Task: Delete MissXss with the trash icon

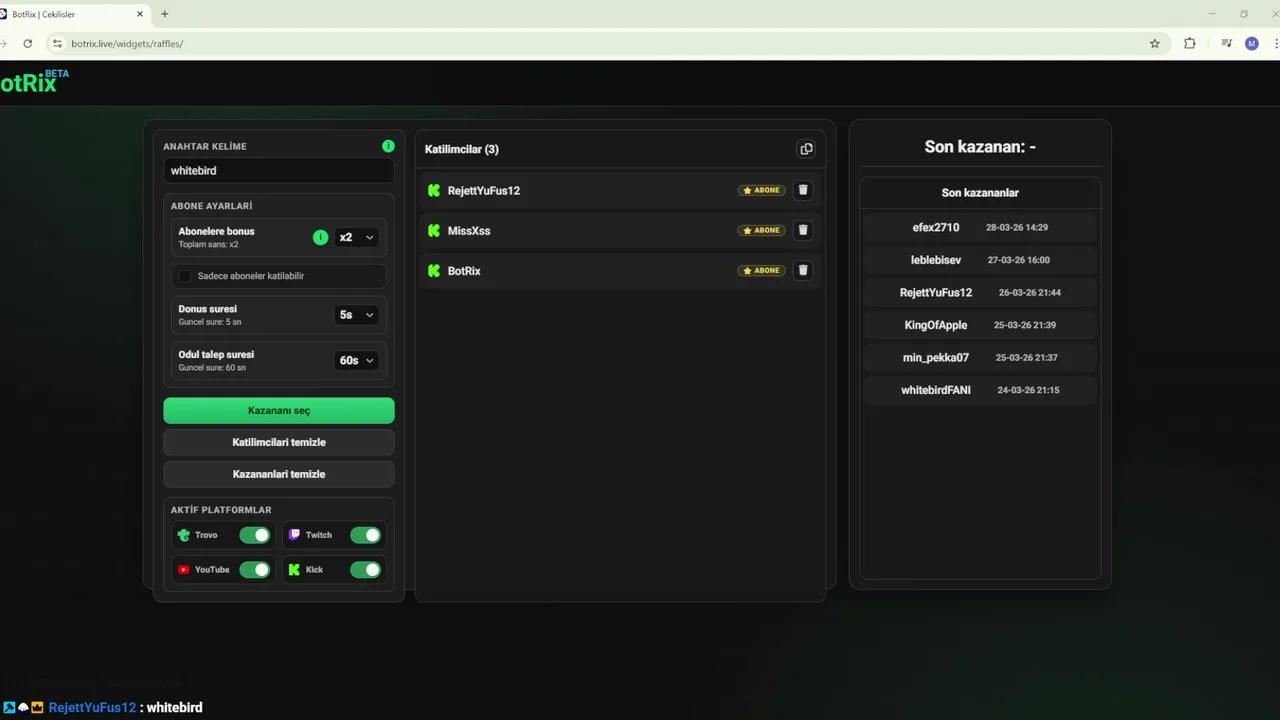Action: (803, 230)
